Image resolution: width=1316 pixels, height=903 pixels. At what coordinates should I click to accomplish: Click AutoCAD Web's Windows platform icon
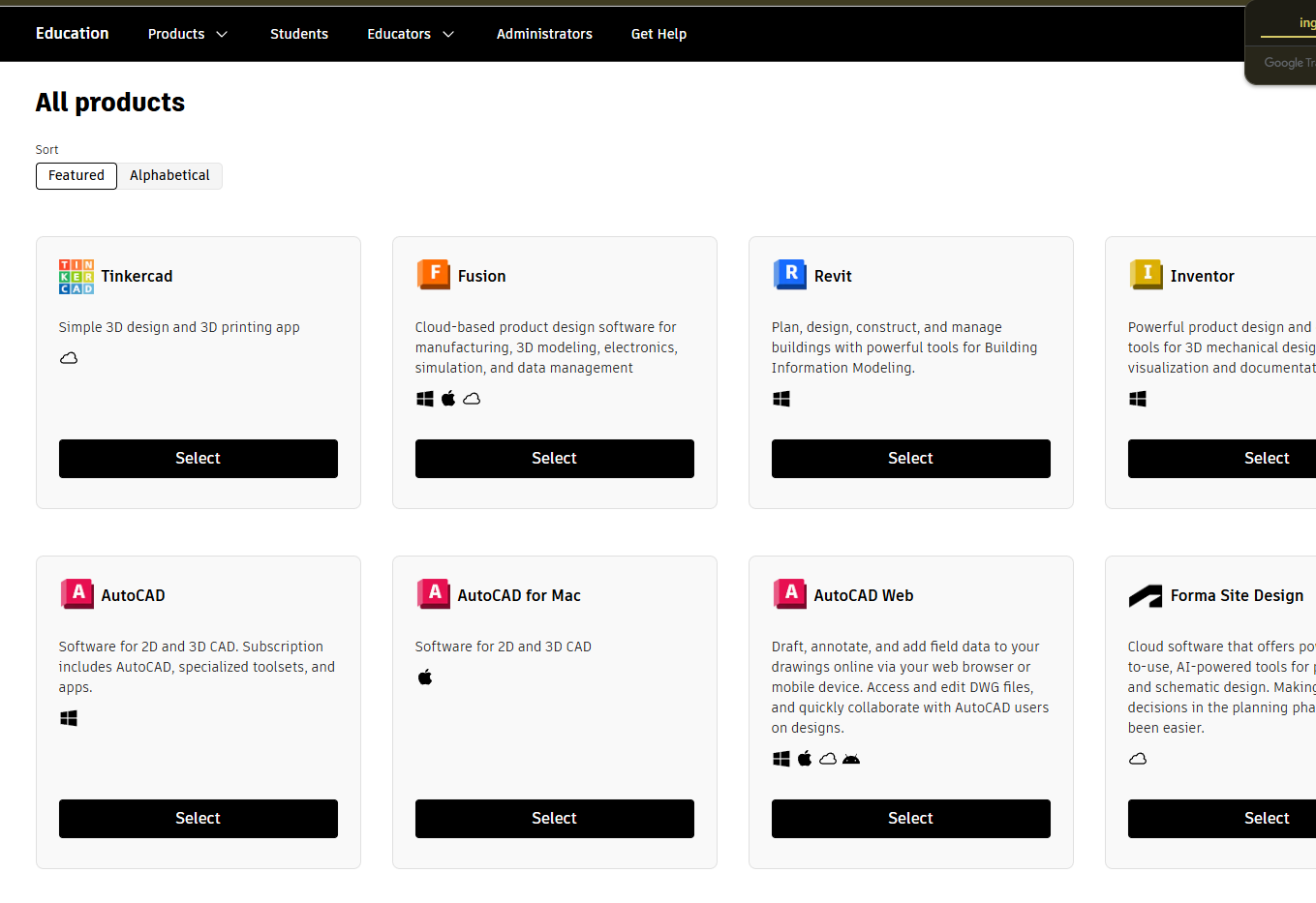[781, 759]
